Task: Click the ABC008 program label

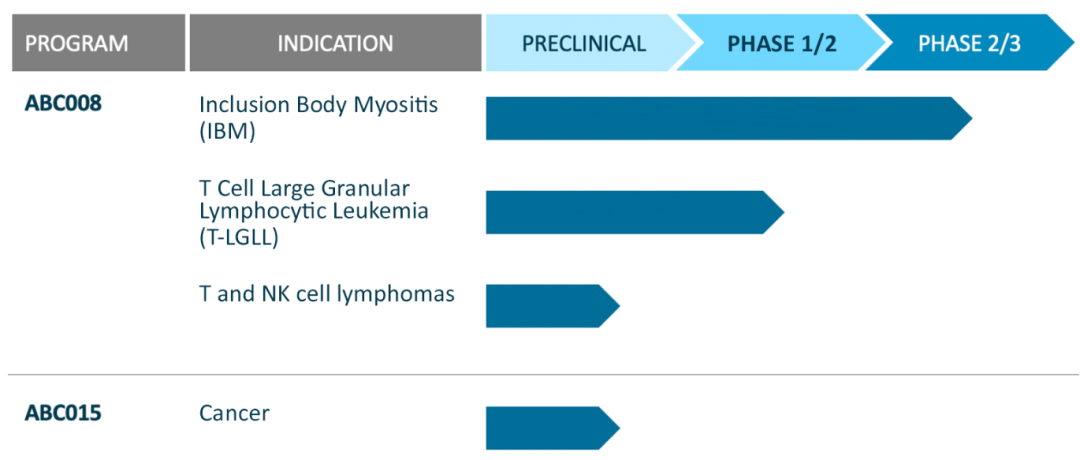Action: (63, 103)
